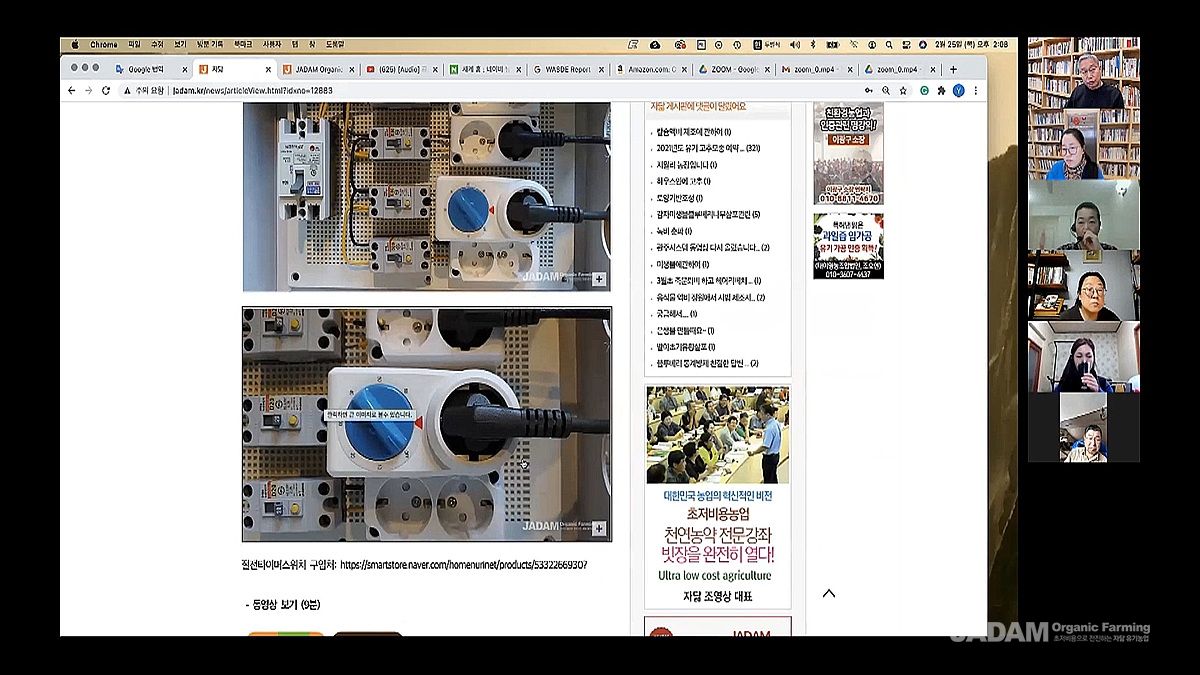Open the 발아초기증상실표 comment link
The width and height of the screenshot is (1200, 675).
tap(685, 347)
